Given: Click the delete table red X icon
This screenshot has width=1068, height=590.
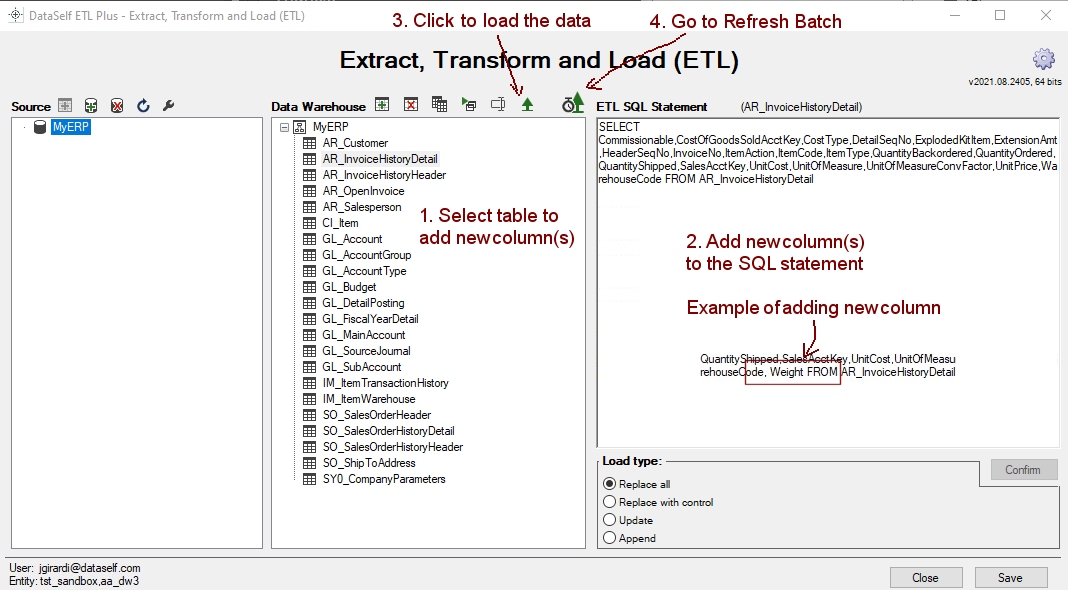Looking at the screenshot, I should tap(411, 104).
